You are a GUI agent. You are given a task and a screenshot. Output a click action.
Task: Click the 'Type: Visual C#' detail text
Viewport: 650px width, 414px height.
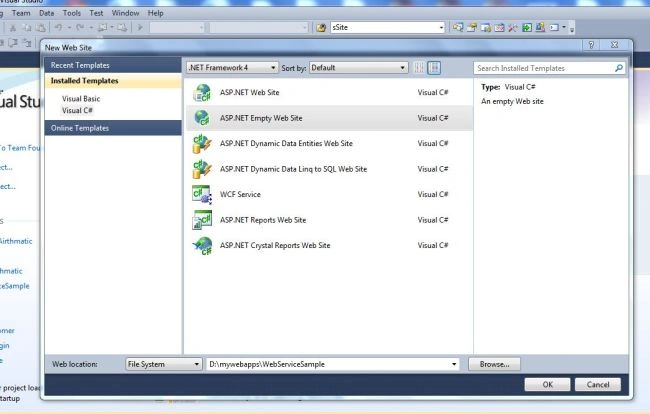(508, 87)
